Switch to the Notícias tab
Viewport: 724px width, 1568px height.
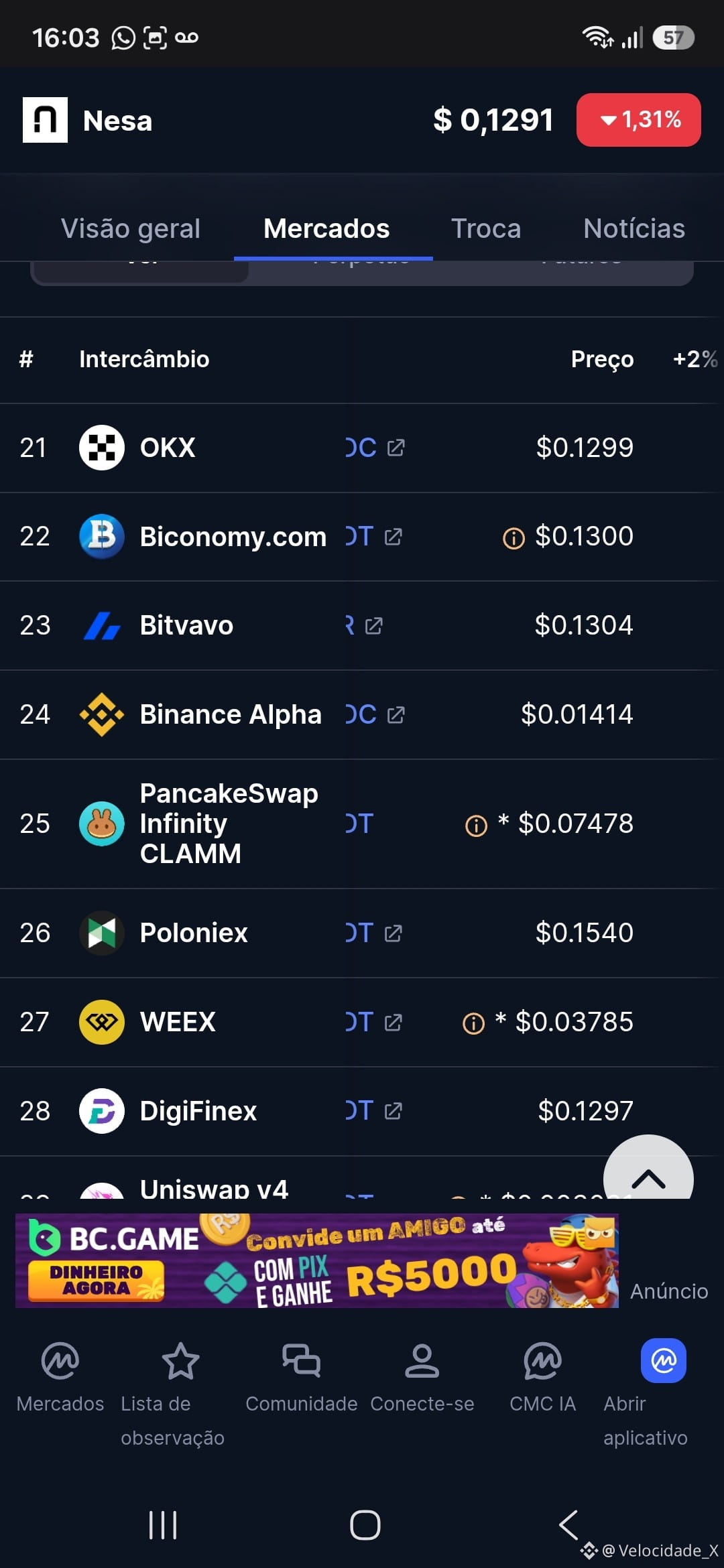click(x=634, y=228)
